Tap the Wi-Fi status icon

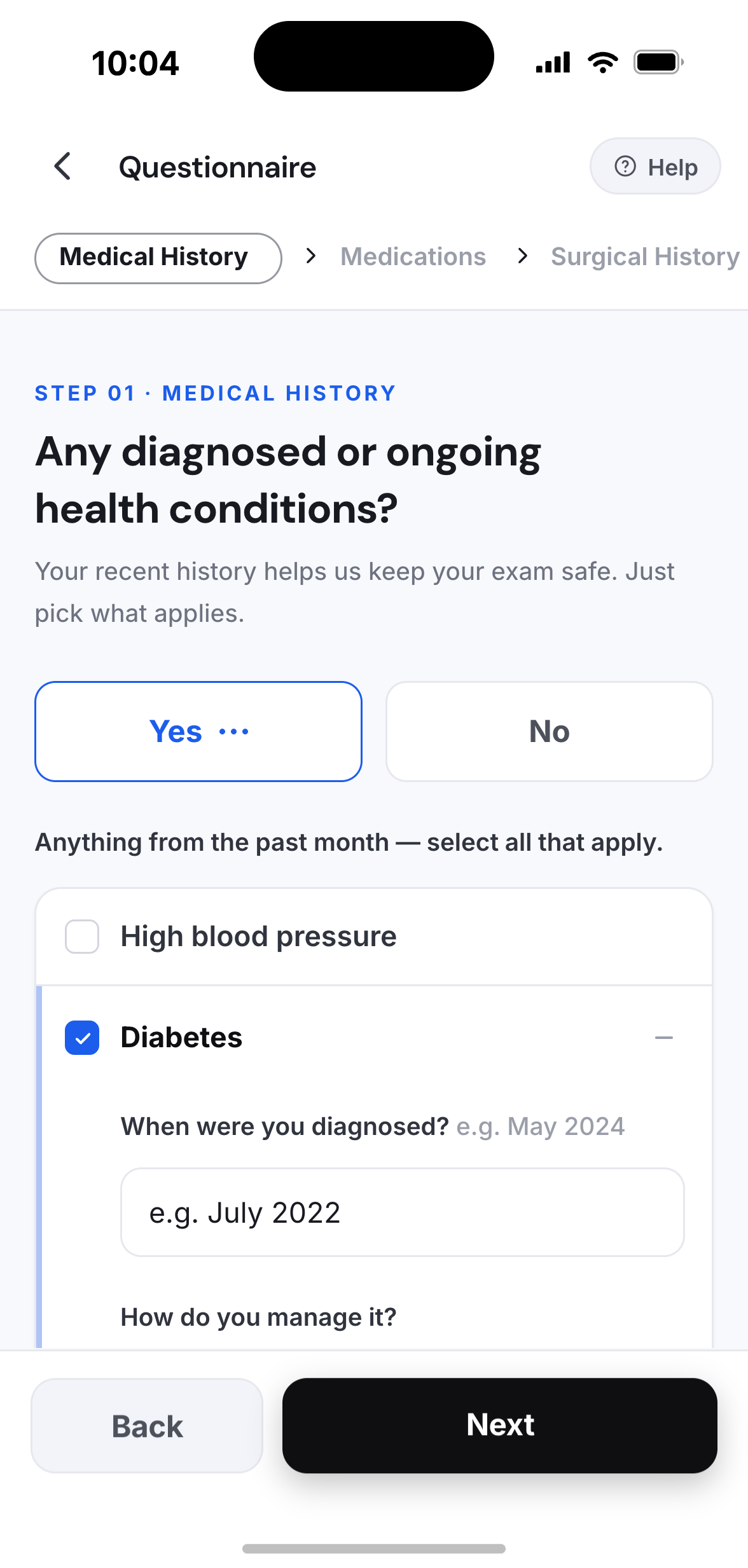602,62
